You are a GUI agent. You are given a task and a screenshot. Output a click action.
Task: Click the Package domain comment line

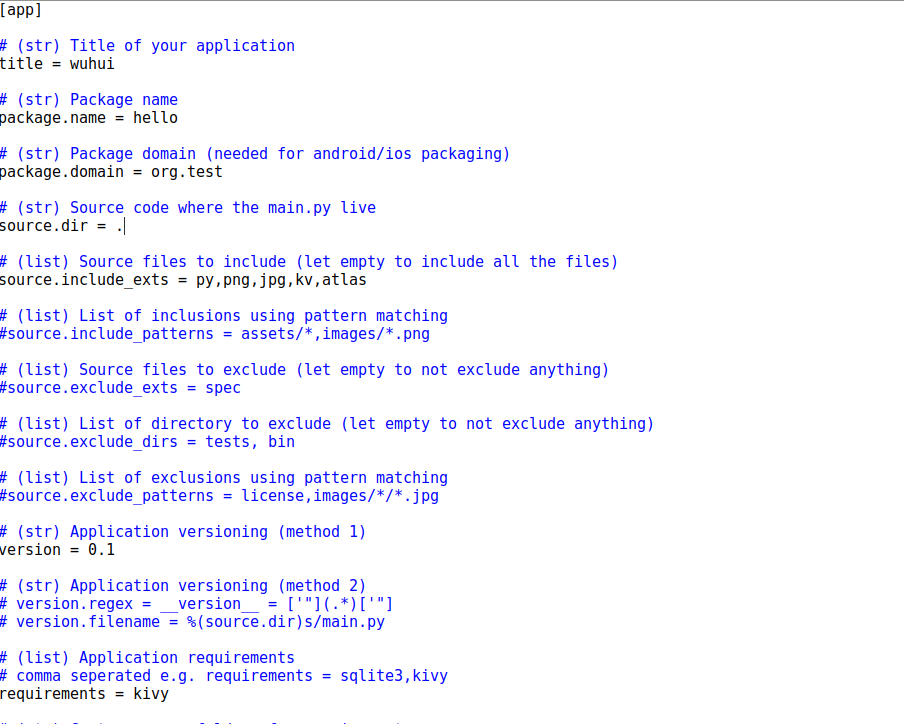(255, 153)
